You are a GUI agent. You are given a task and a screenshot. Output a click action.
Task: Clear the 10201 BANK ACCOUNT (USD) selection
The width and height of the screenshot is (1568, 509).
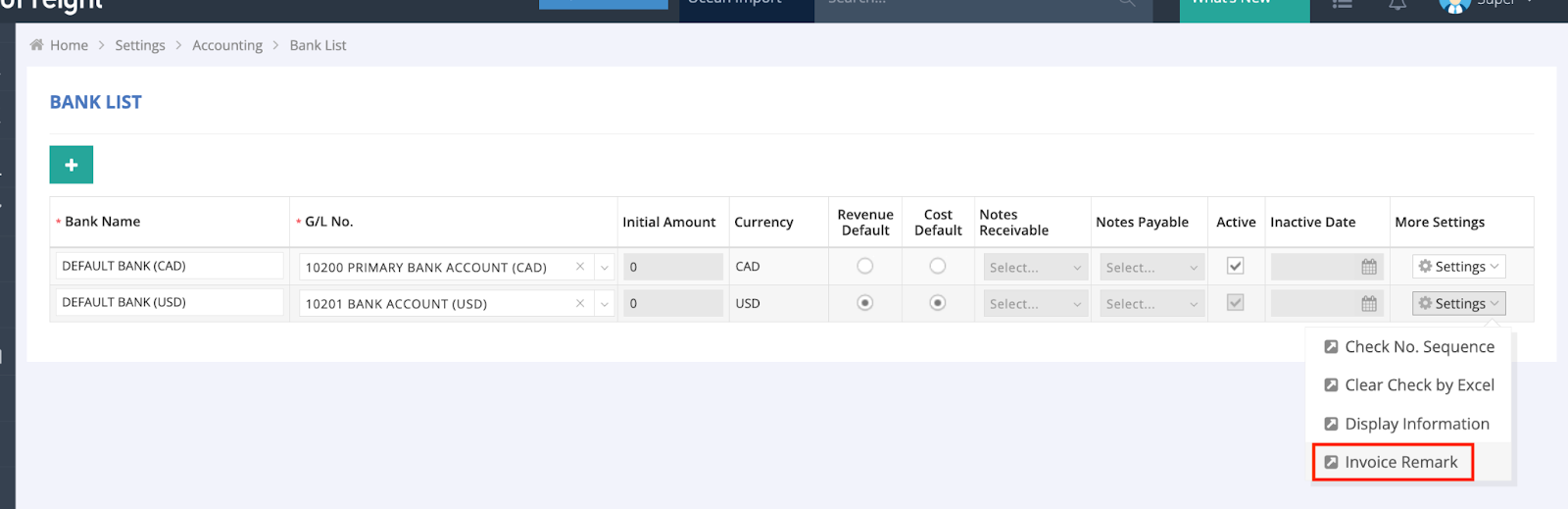[580, 304]
